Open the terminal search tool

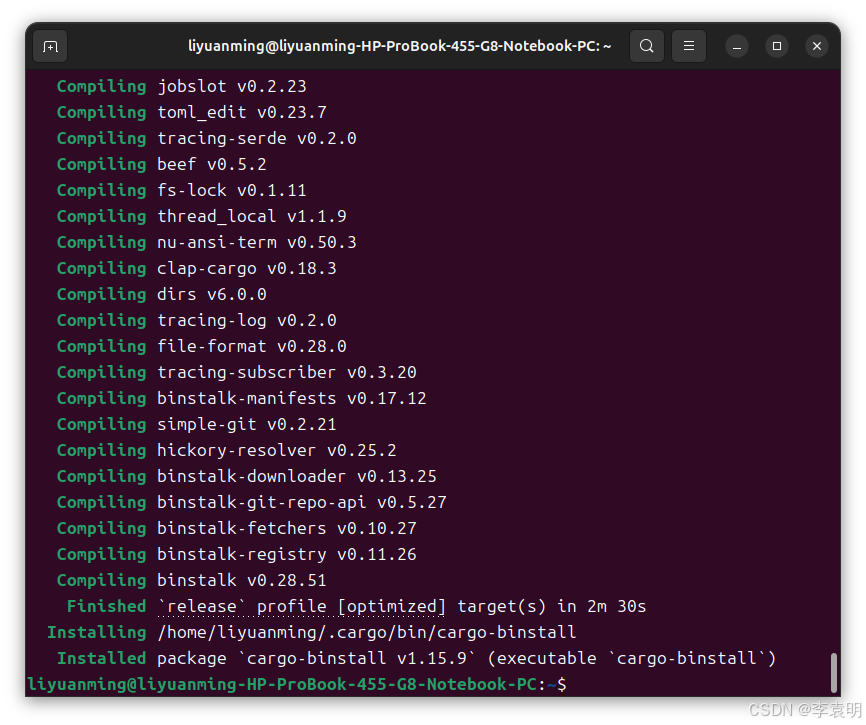click(x=647, y=46)
